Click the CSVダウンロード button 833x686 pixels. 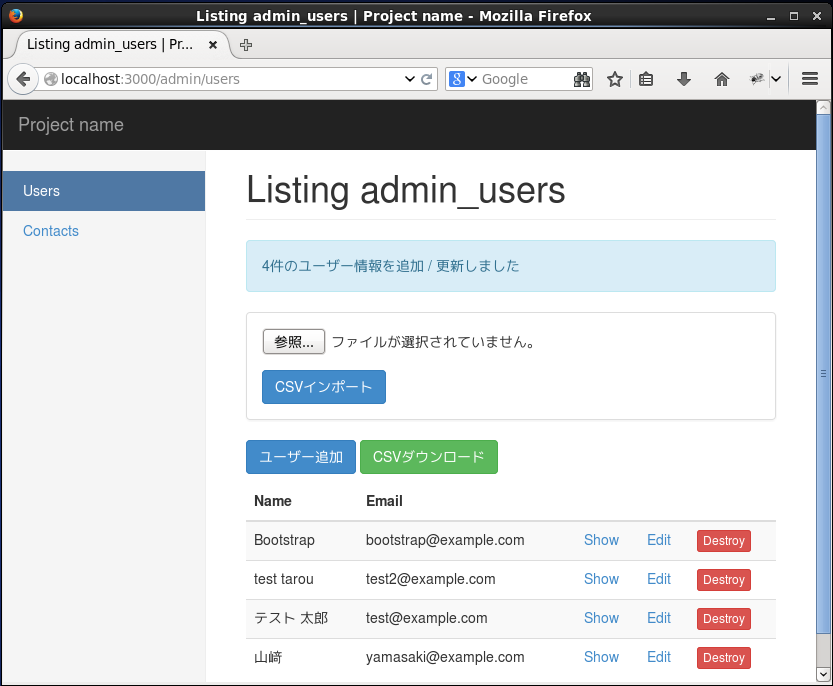[429, 457]
